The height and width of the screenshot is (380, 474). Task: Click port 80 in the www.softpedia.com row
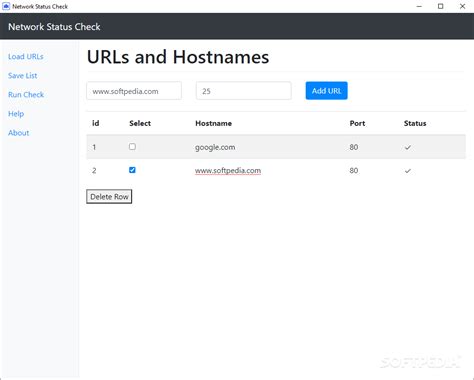point(354,170)
